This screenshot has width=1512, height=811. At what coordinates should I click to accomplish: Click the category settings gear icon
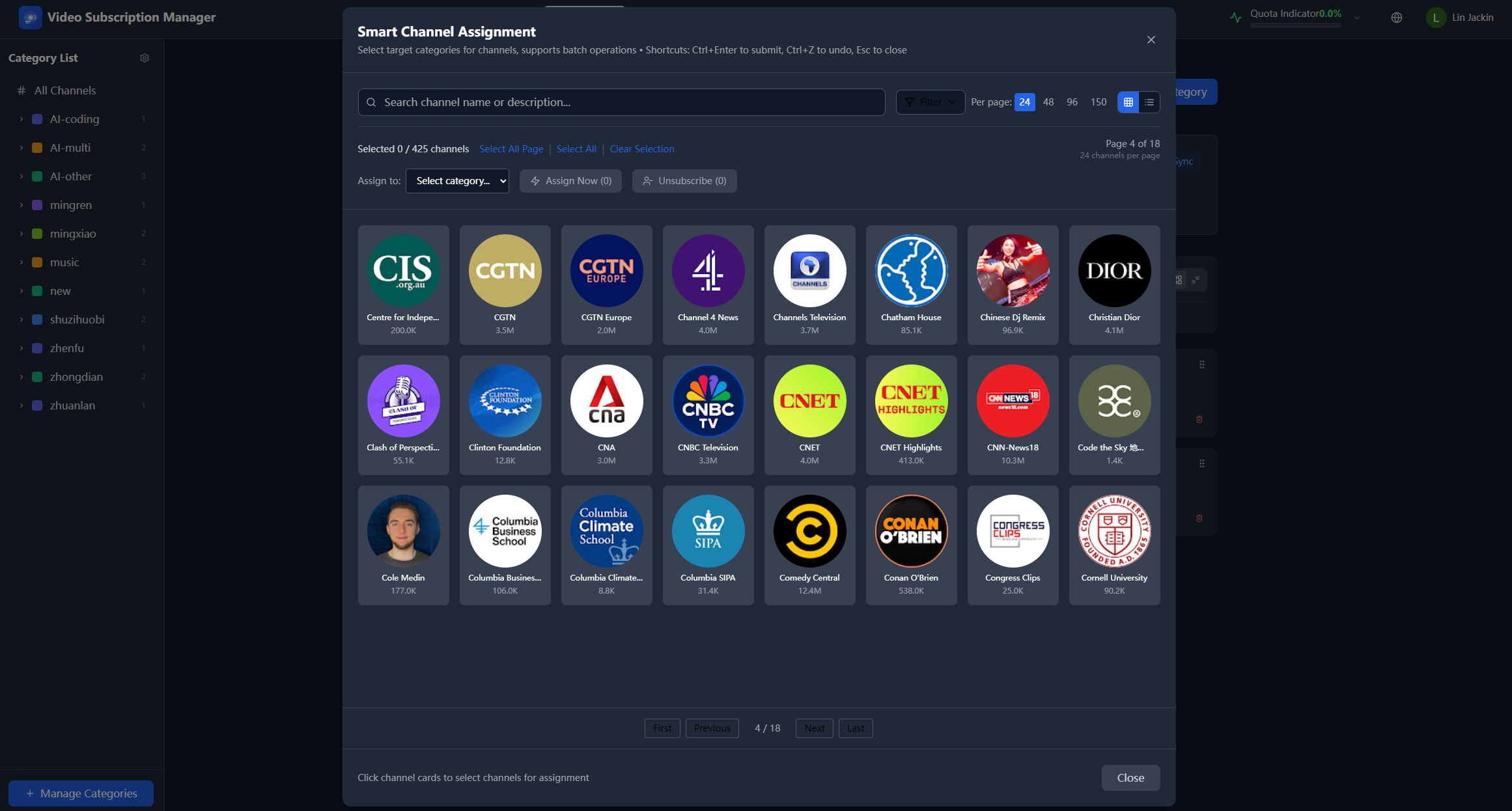click(145, 58)
